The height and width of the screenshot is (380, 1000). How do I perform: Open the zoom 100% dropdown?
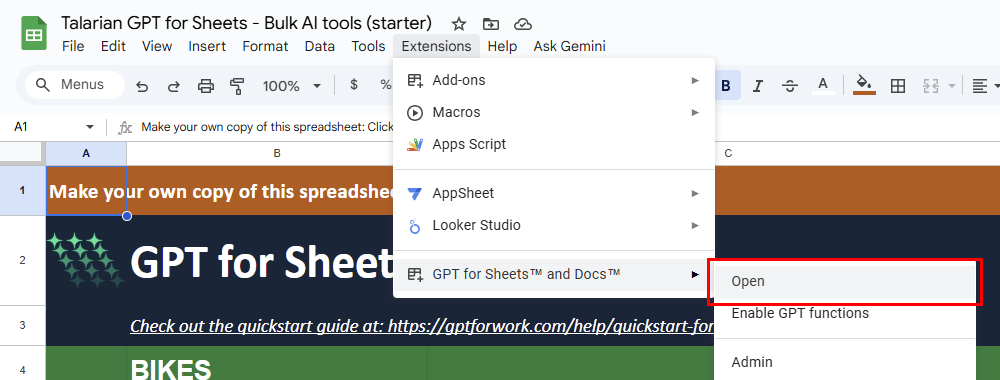point(291,85)
